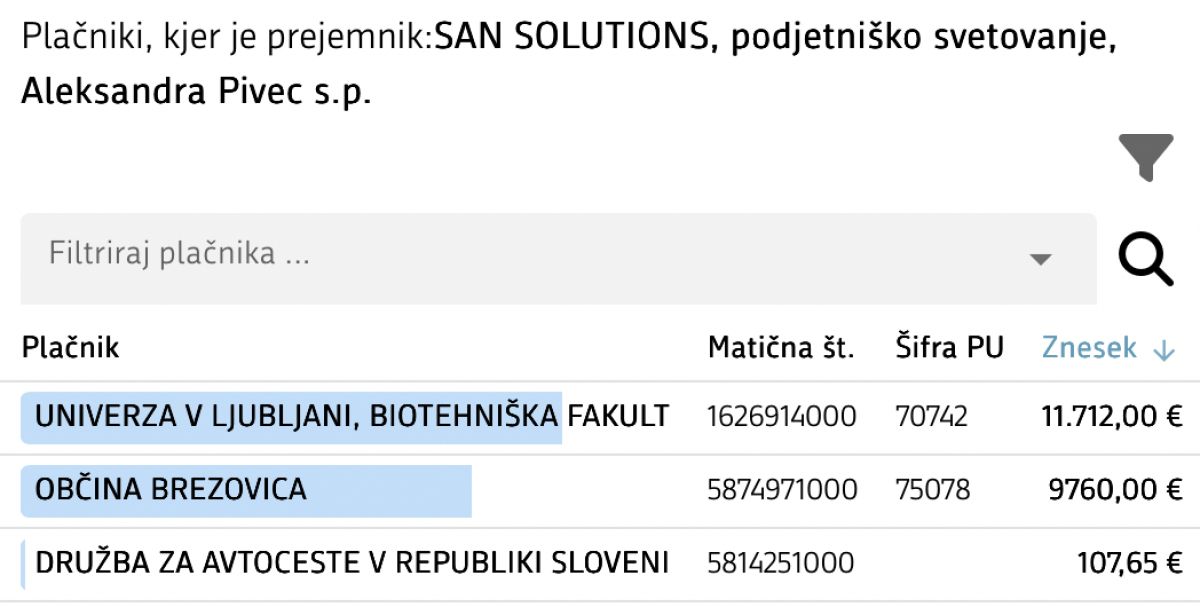Click the Znesek sort-descending arrow

click(1163, 349)
